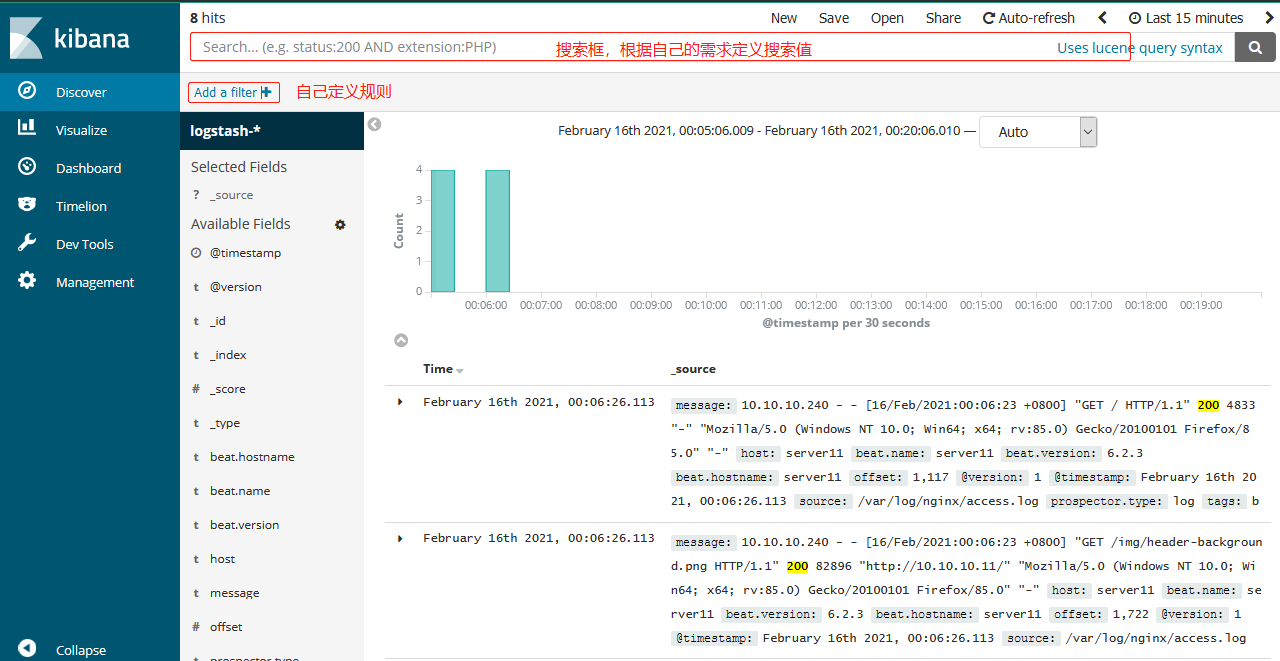Click Dev Tools label in sidebar
Screen dimensions: 1280x661
pyautogui.click(x=85, y=244)
